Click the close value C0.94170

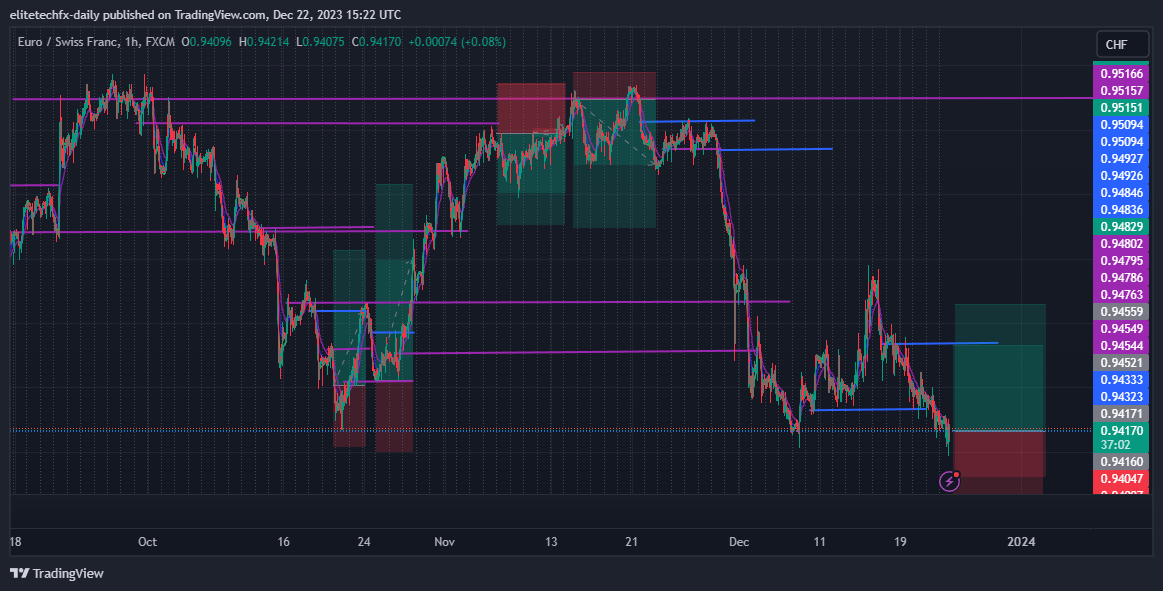[376, 42]
